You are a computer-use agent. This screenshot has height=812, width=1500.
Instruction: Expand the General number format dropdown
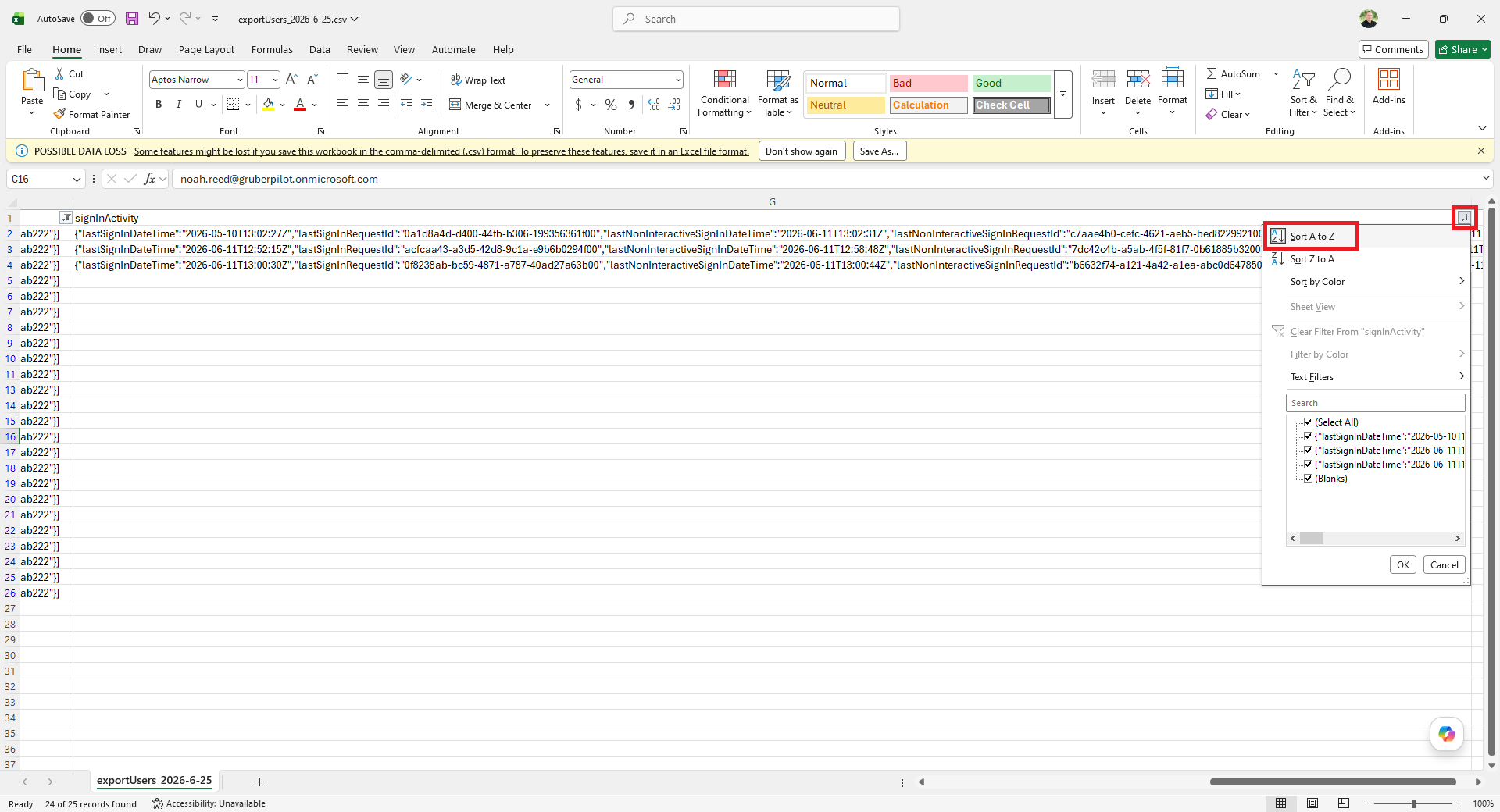[678, 80]
